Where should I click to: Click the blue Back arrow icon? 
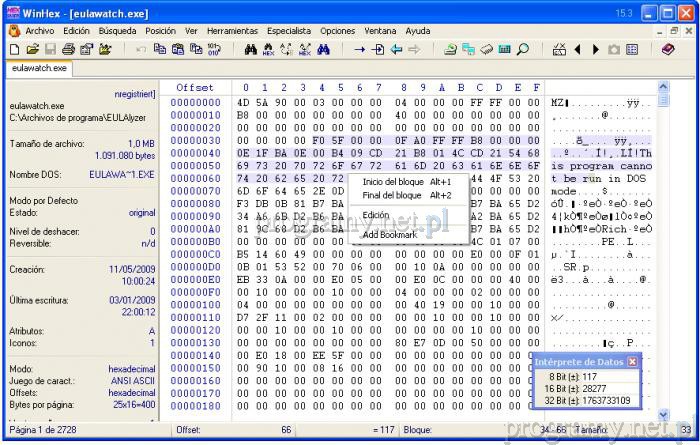(x=396, y=48)
